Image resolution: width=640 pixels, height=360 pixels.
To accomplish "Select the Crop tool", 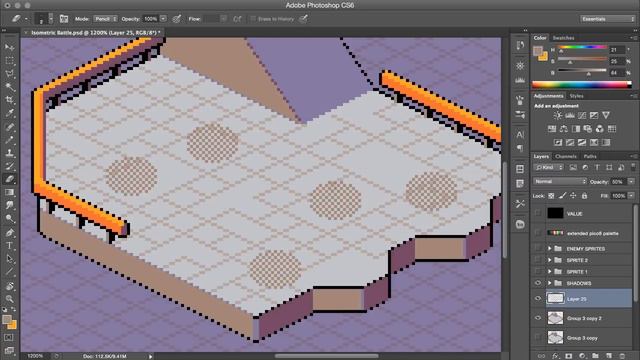I will 9,100.
